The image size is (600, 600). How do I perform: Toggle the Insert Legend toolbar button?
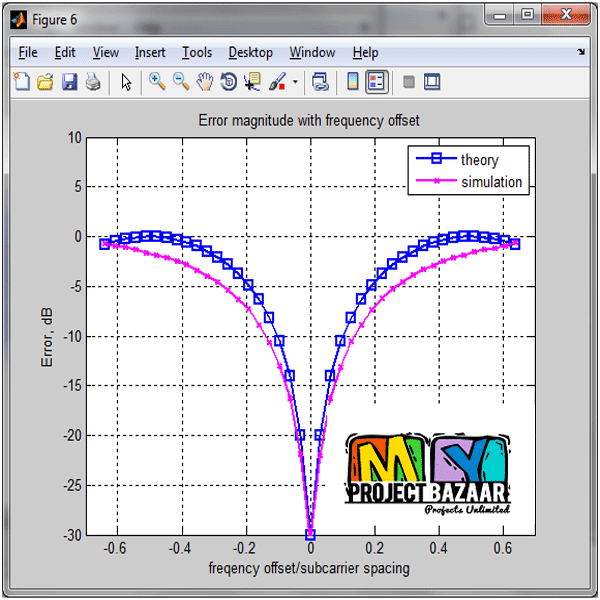tap(377, 82)
